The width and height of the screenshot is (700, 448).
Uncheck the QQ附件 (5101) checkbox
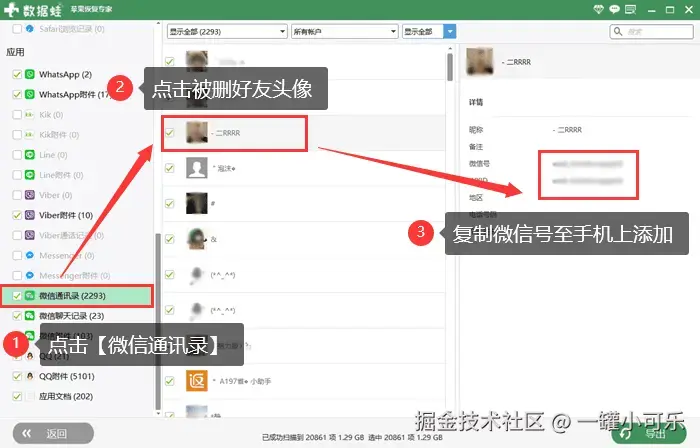pos(17,376)
